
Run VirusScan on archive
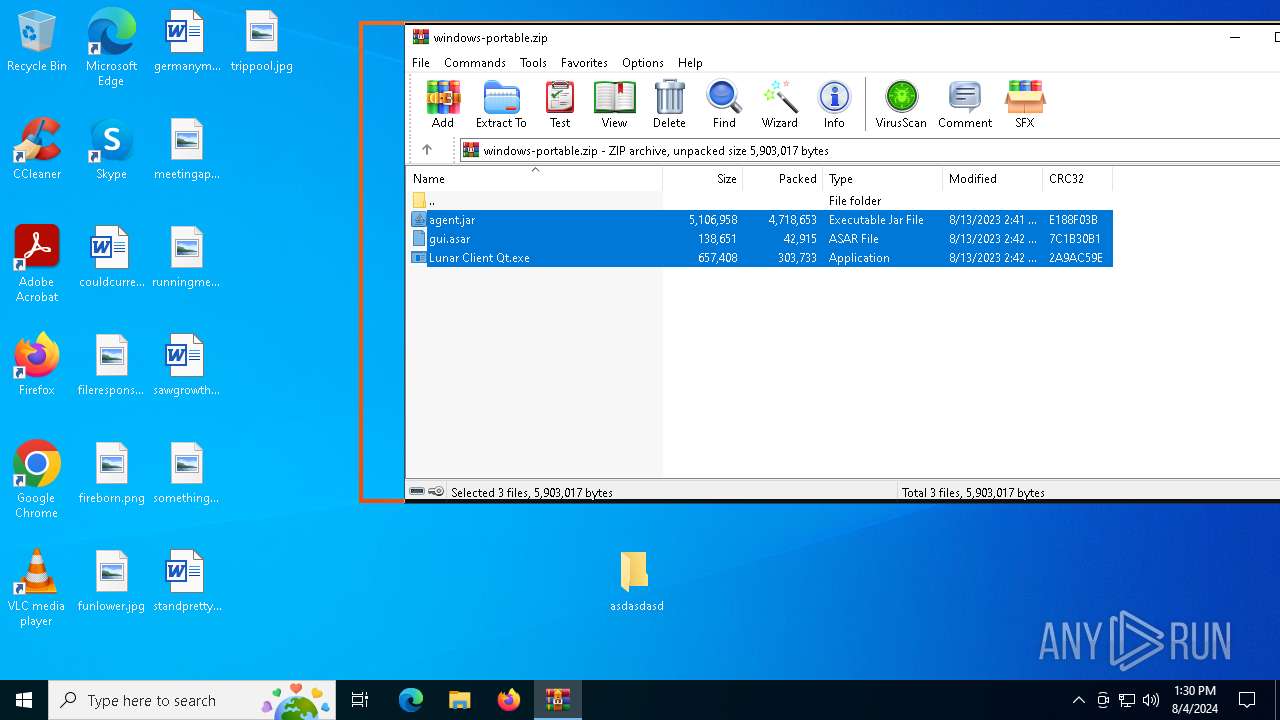[x=901, y=105]
